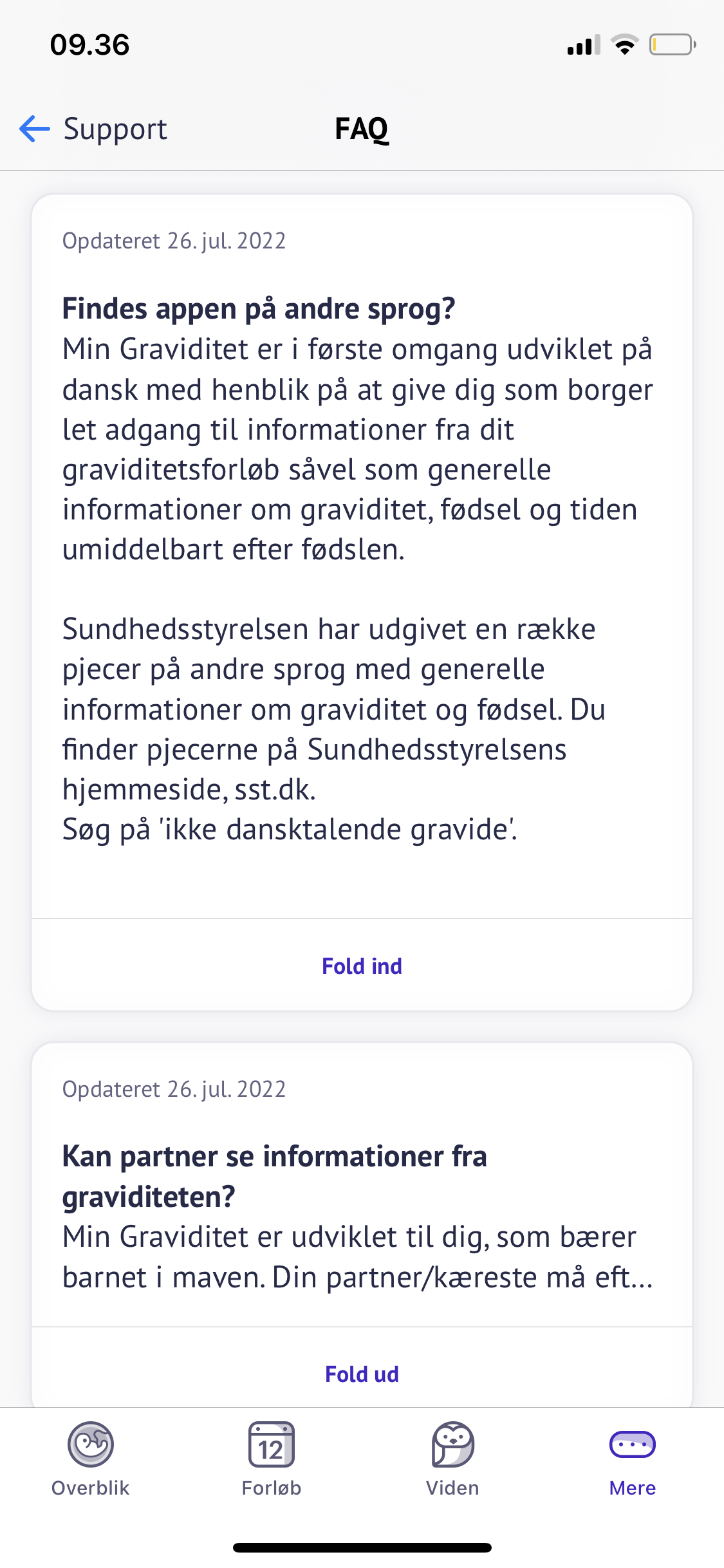Open the Viden owl icon
Viewport: 724px width, 1568px height.
click(x=452, y=1444)
